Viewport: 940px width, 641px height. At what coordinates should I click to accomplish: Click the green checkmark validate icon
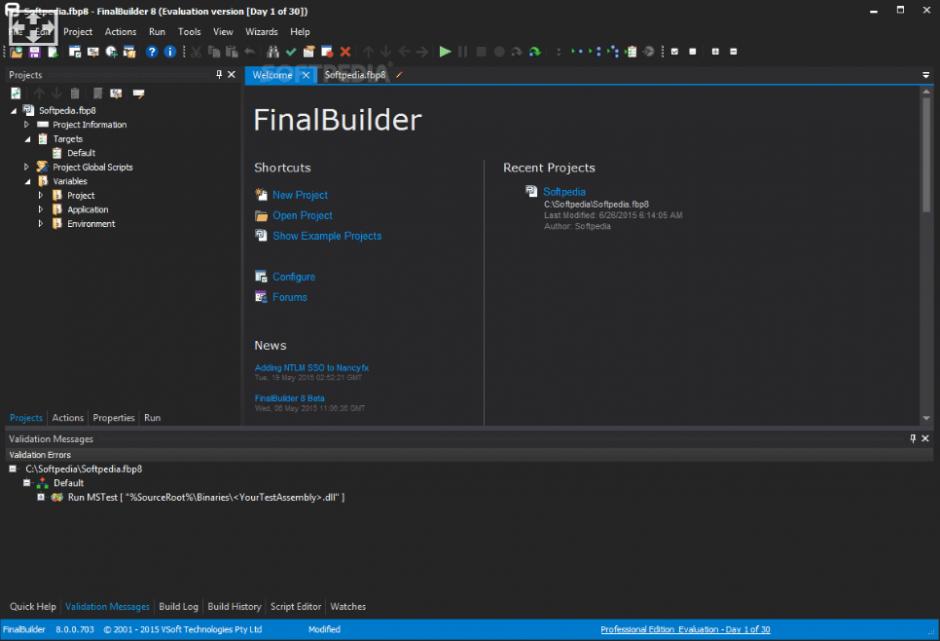pyautogui.click(x=291, y=52)
